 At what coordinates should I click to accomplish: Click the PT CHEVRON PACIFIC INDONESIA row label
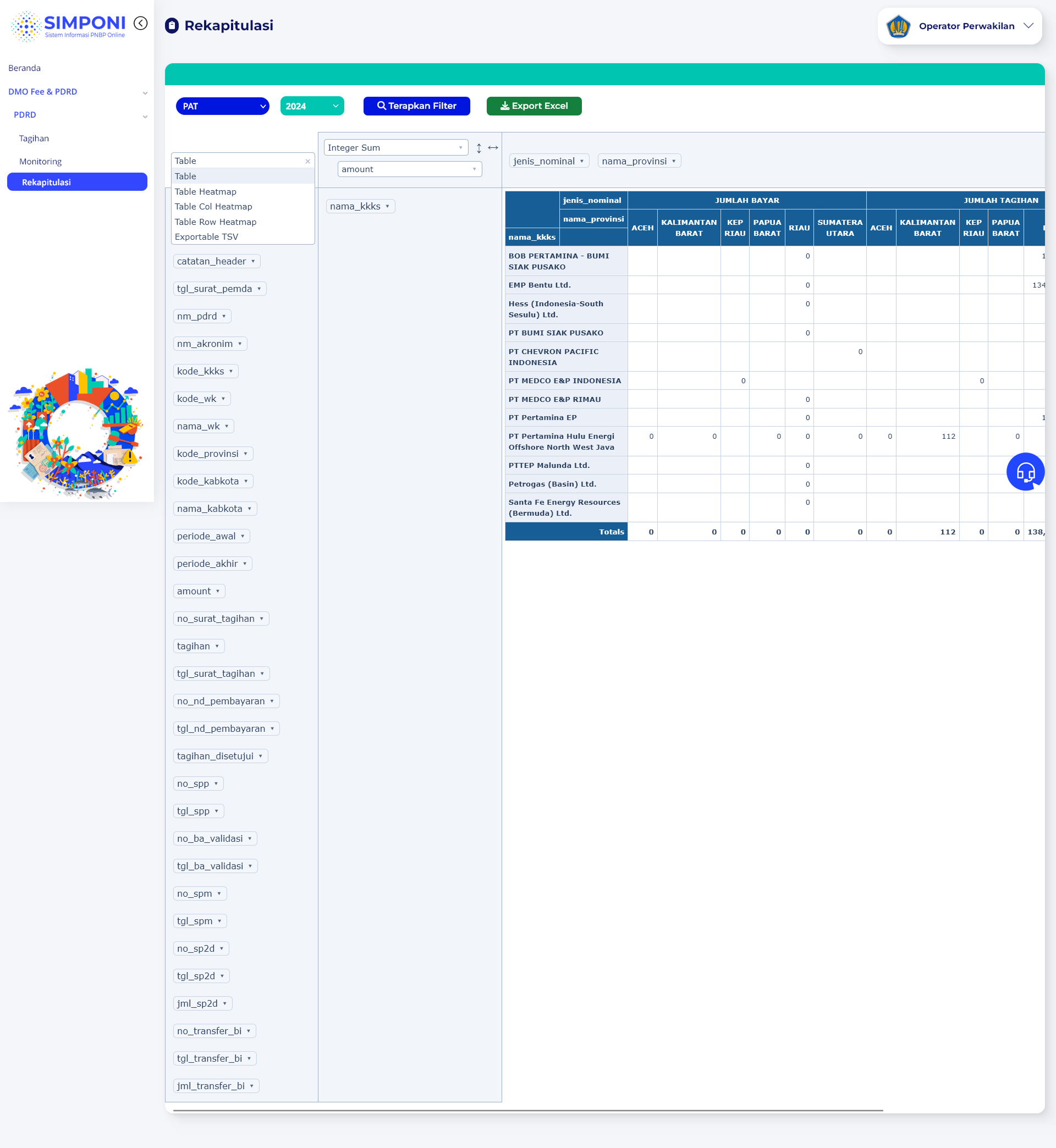(x=566, y=357)
